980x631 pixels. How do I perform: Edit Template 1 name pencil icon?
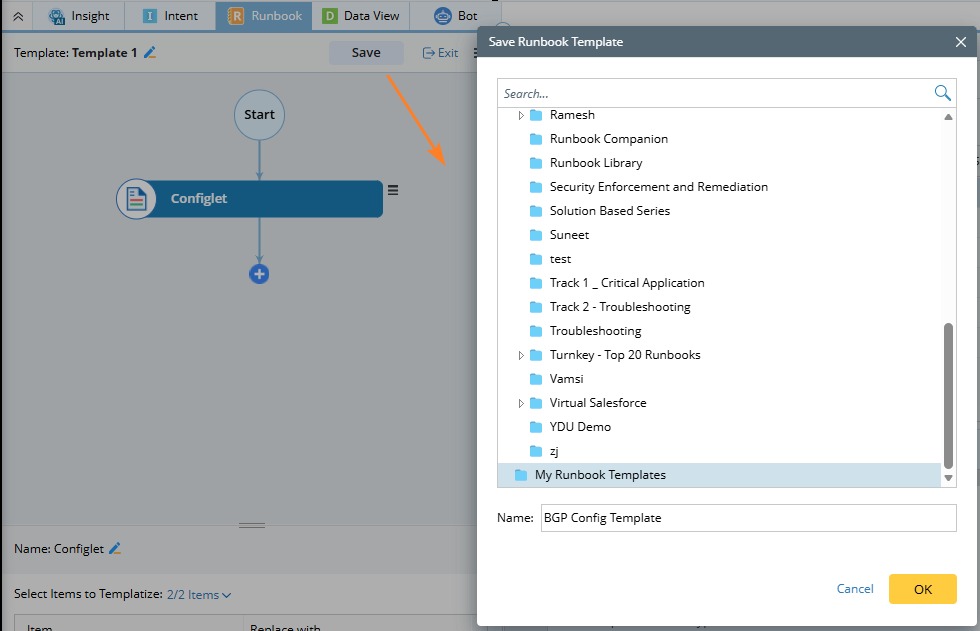click(x=150, y=52)
